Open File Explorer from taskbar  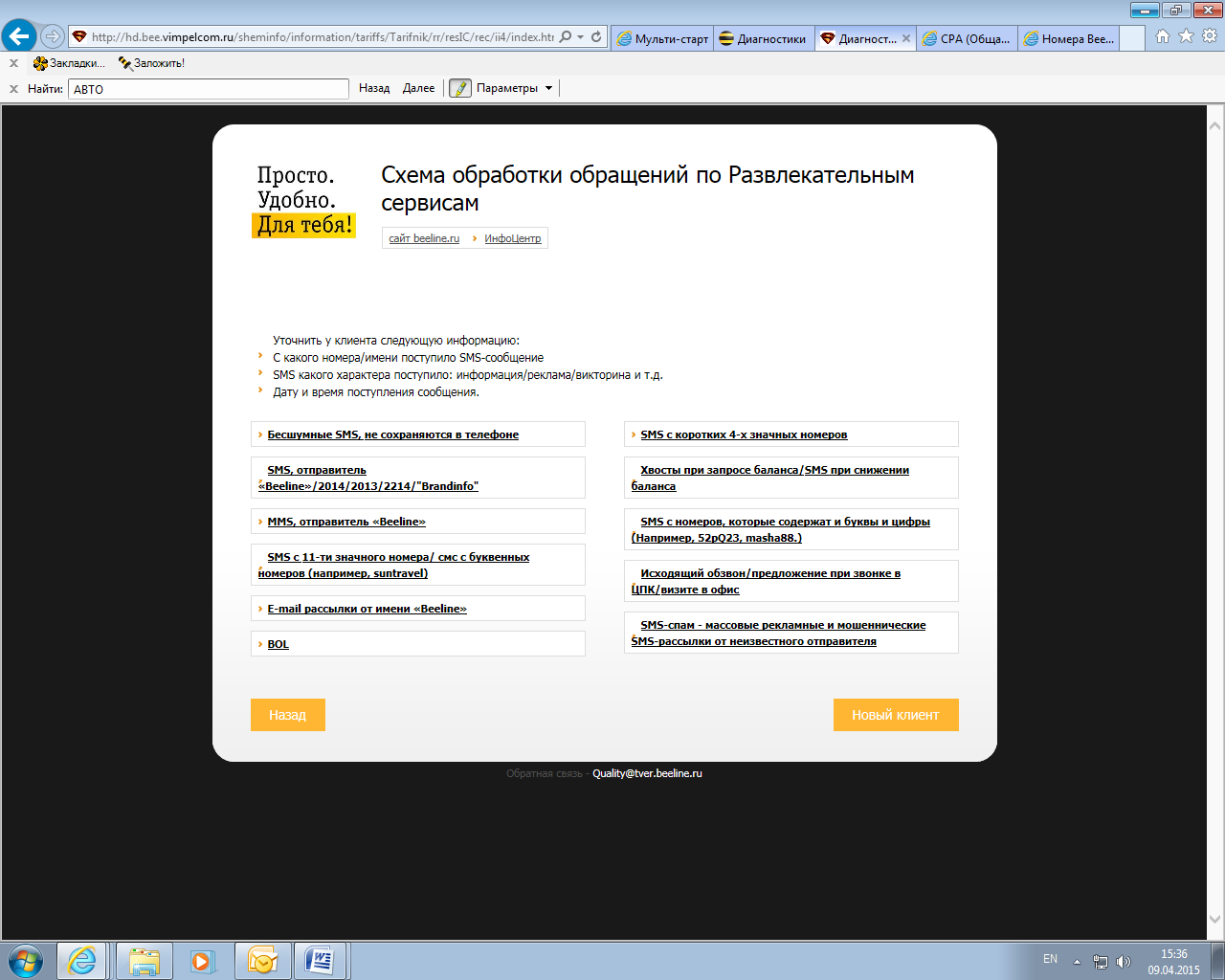coord(145,961)
